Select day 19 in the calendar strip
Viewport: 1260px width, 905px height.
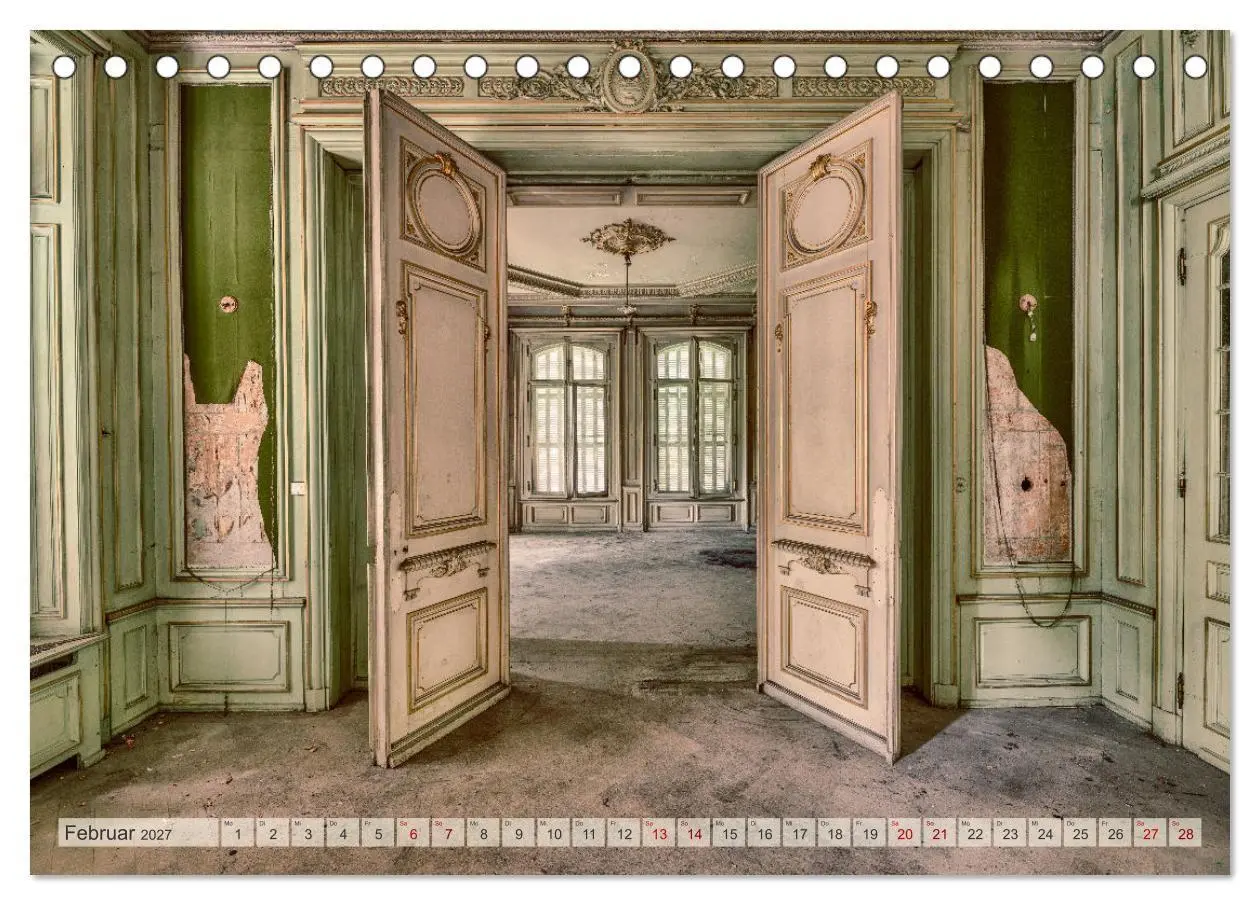868,833
